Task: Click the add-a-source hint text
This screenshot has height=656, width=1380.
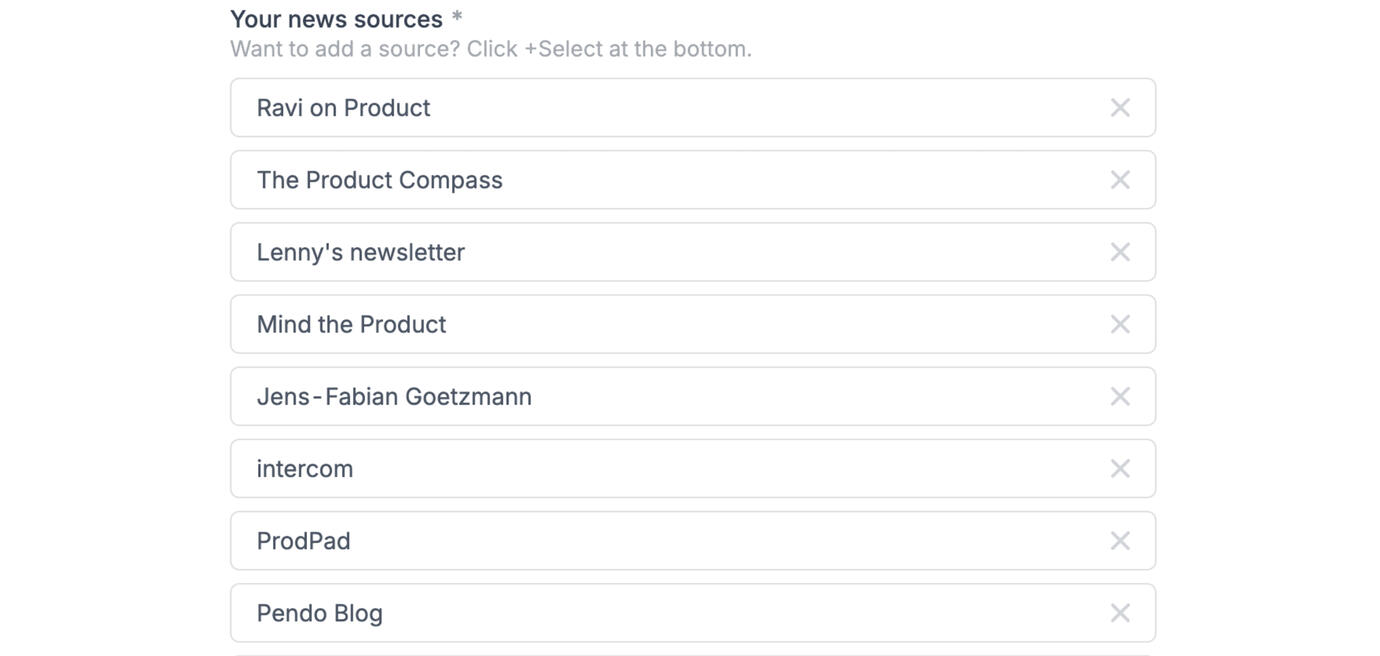Action: 490,49
